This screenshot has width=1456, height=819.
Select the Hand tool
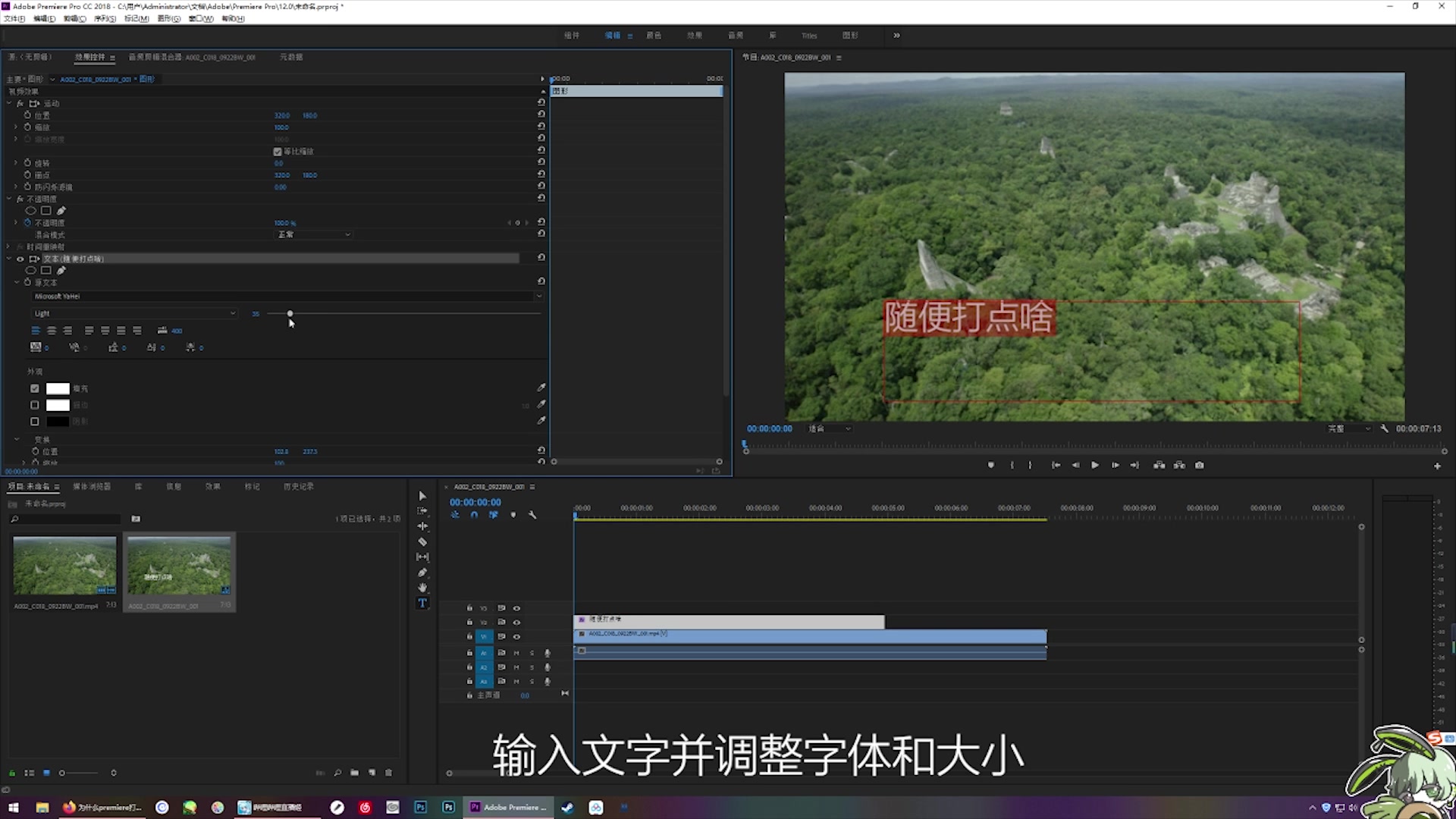422,588
